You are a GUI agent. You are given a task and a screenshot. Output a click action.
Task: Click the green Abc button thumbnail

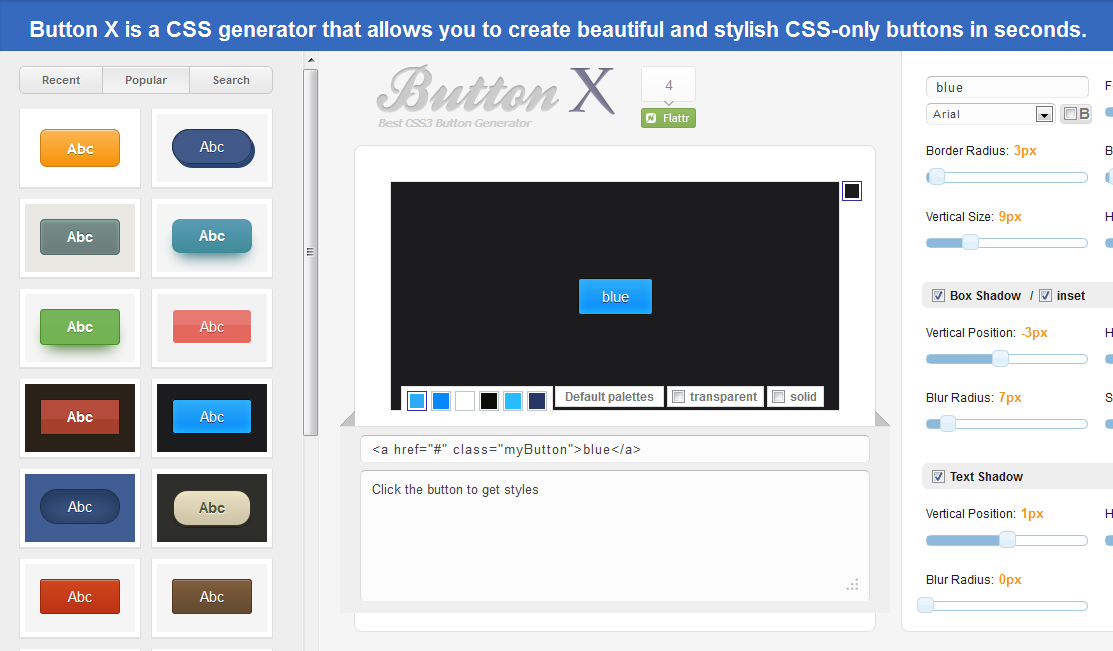tap(79, 327)
